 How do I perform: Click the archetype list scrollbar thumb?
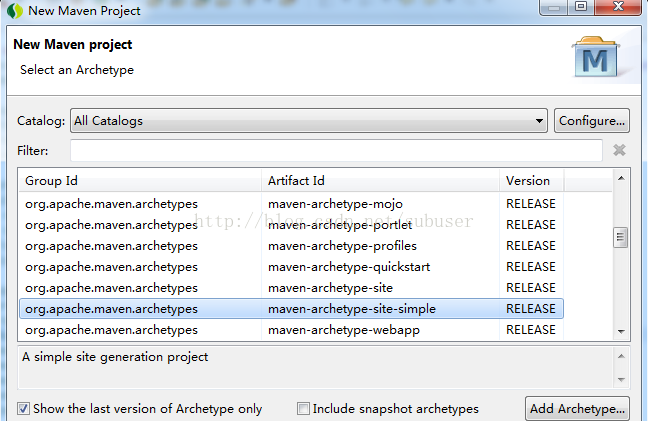click(x=621, y=237)
